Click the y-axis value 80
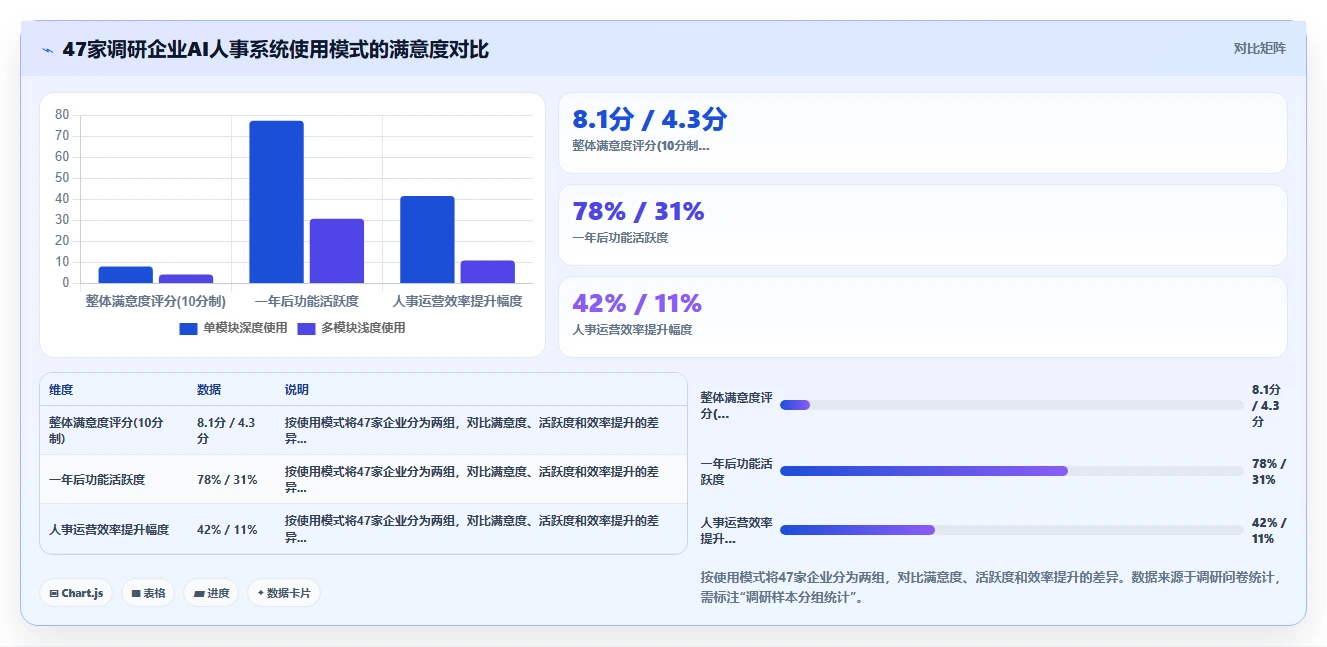 [x=62, y=114]
